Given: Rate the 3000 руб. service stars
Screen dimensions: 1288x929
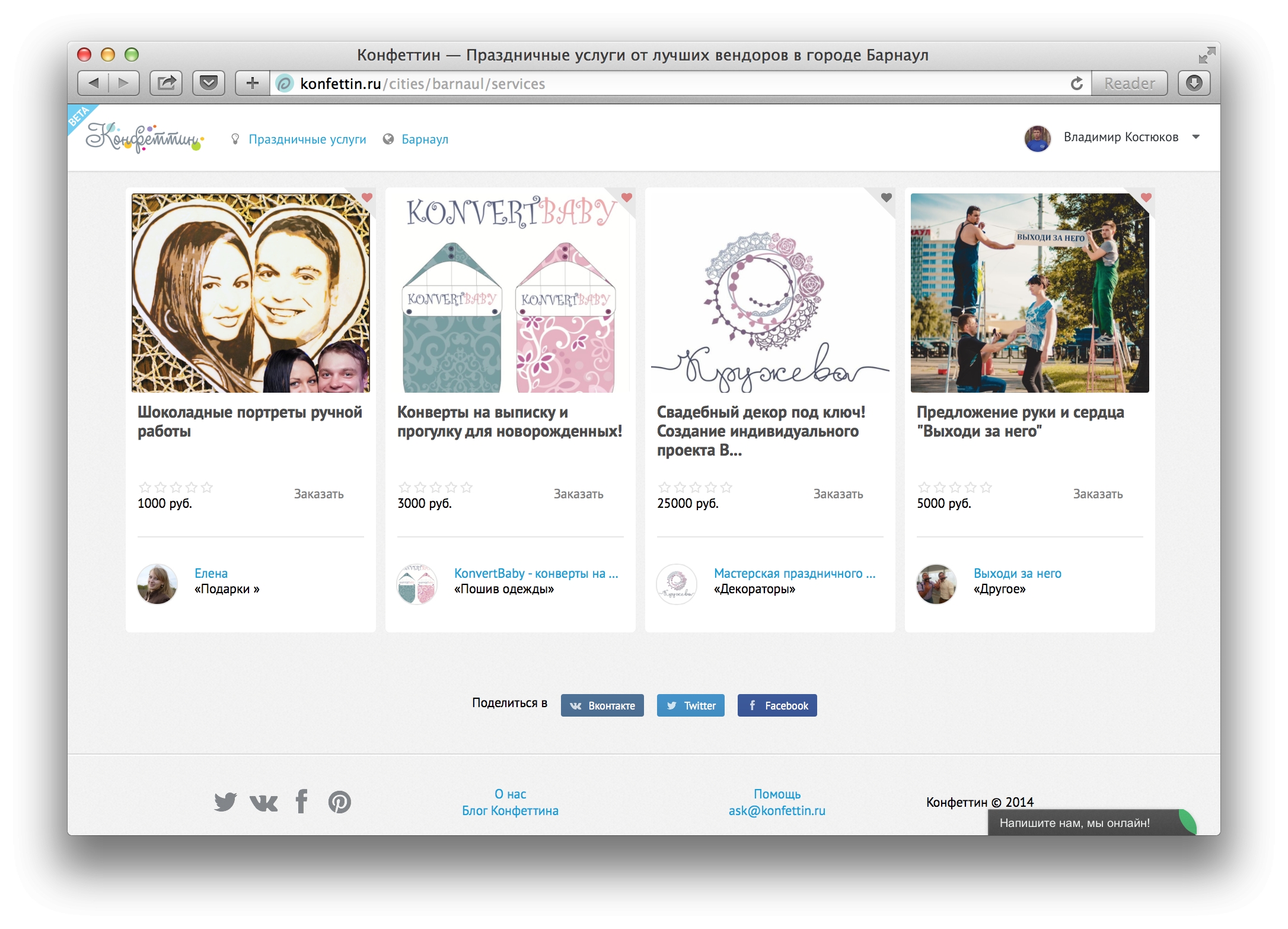Looking at the screenshot, I should (x=435, y=488).
